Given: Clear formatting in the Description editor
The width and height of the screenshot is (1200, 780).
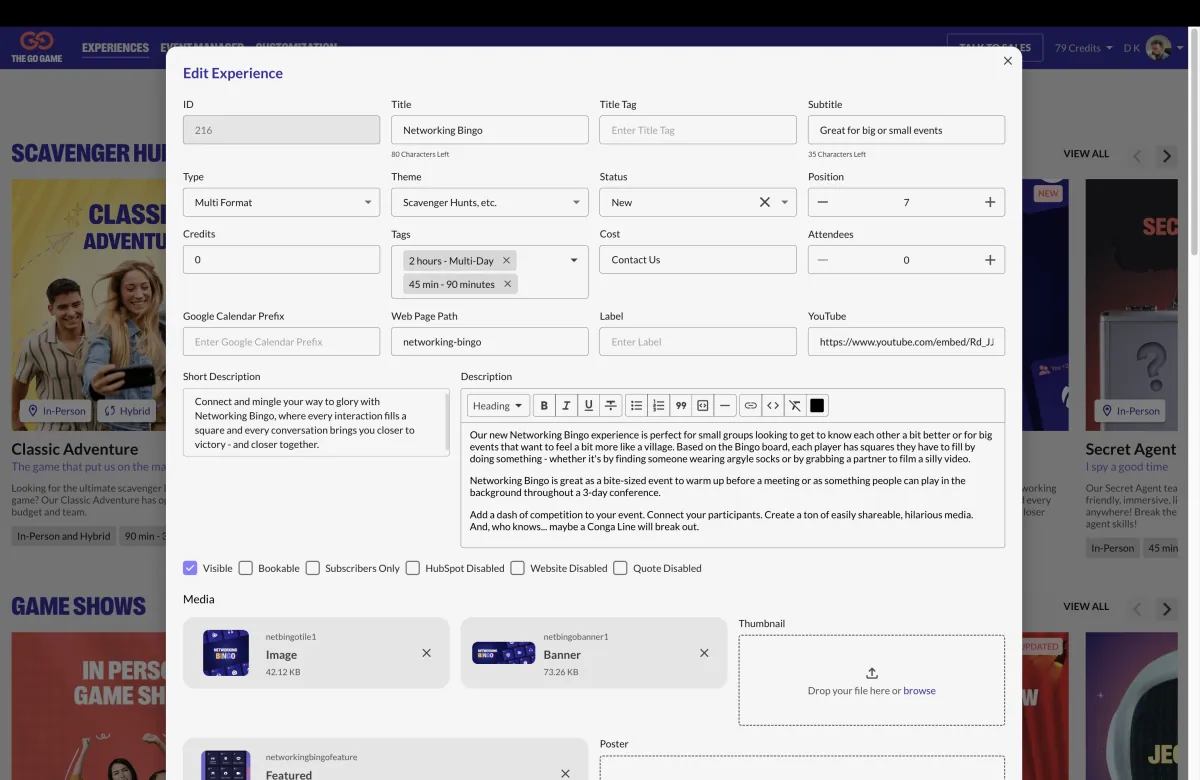Looking at the screenshot, I should click(x=795, y=406).
